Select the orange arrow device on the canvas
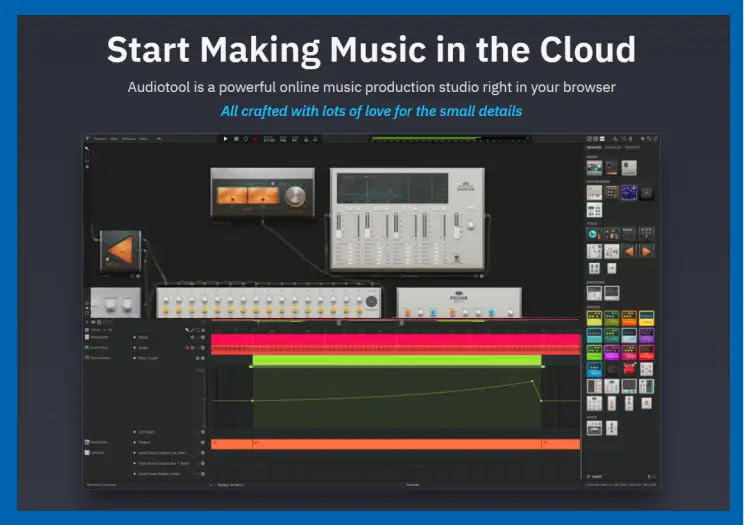This screenshot has height=525, width=744. [x=121, y=251]
